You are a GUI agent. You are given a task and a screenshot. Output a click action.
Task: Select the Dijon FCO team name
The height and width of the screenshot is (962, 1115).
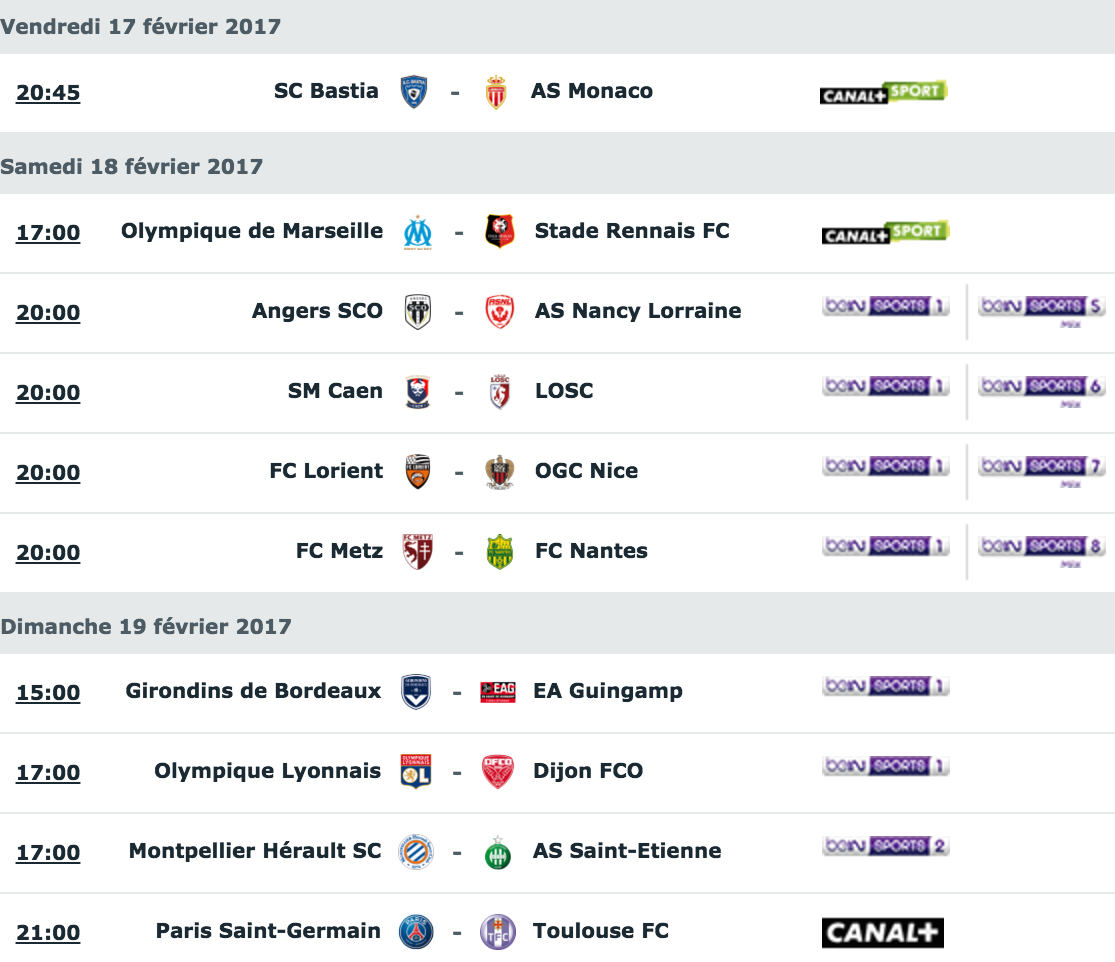point(588,771)
